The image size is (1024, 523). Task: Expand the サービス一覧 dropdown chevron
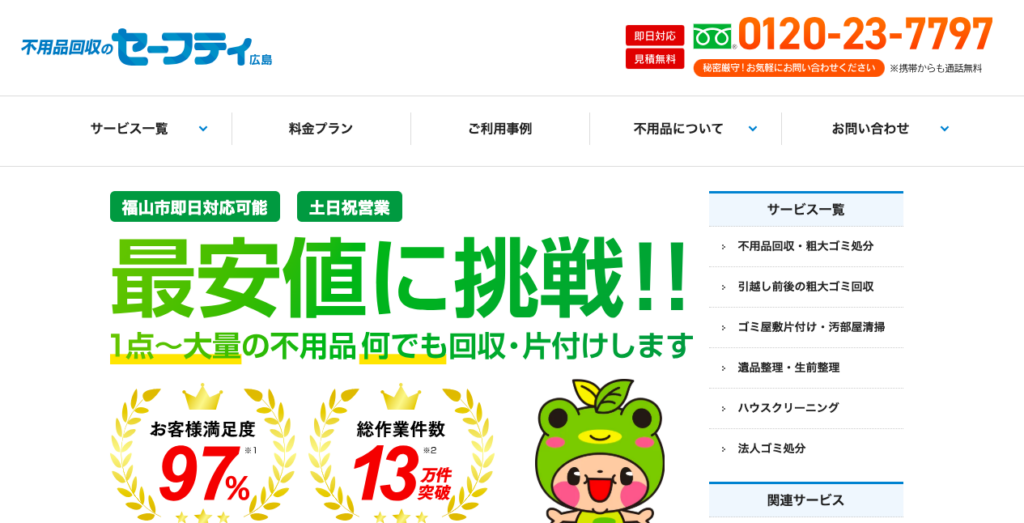tap(203, 129)
